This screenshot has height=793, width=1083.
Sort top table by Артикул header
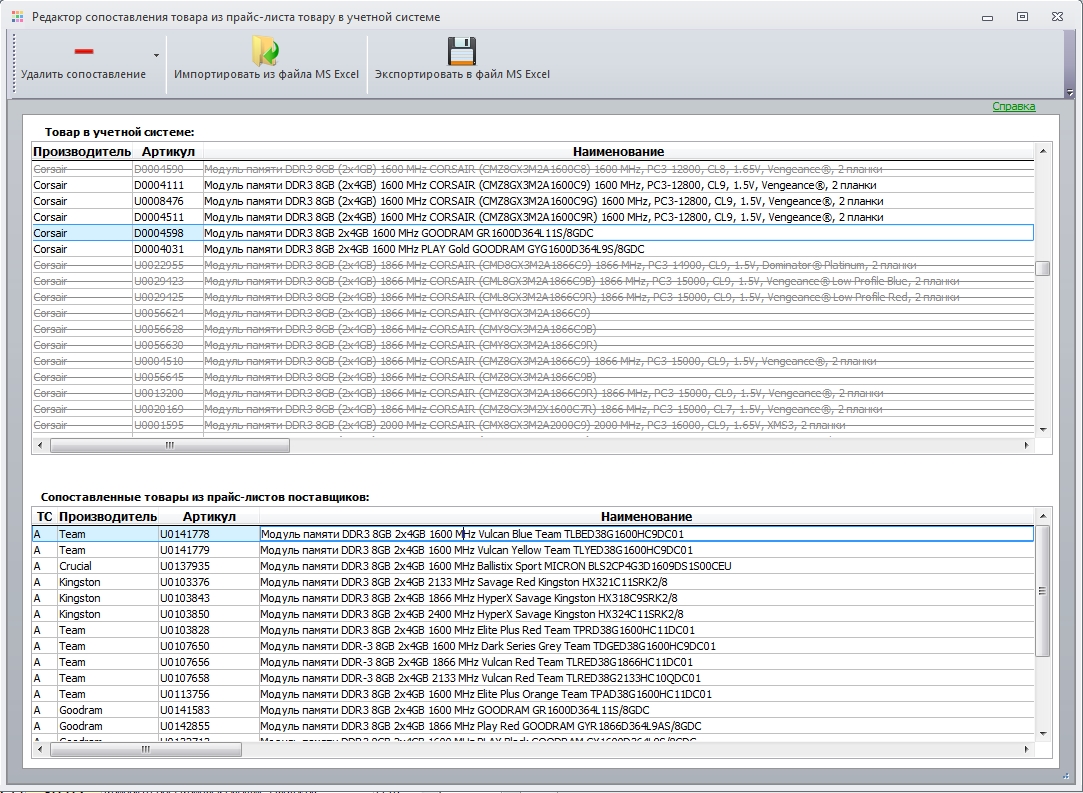click(x=168, y=151)
